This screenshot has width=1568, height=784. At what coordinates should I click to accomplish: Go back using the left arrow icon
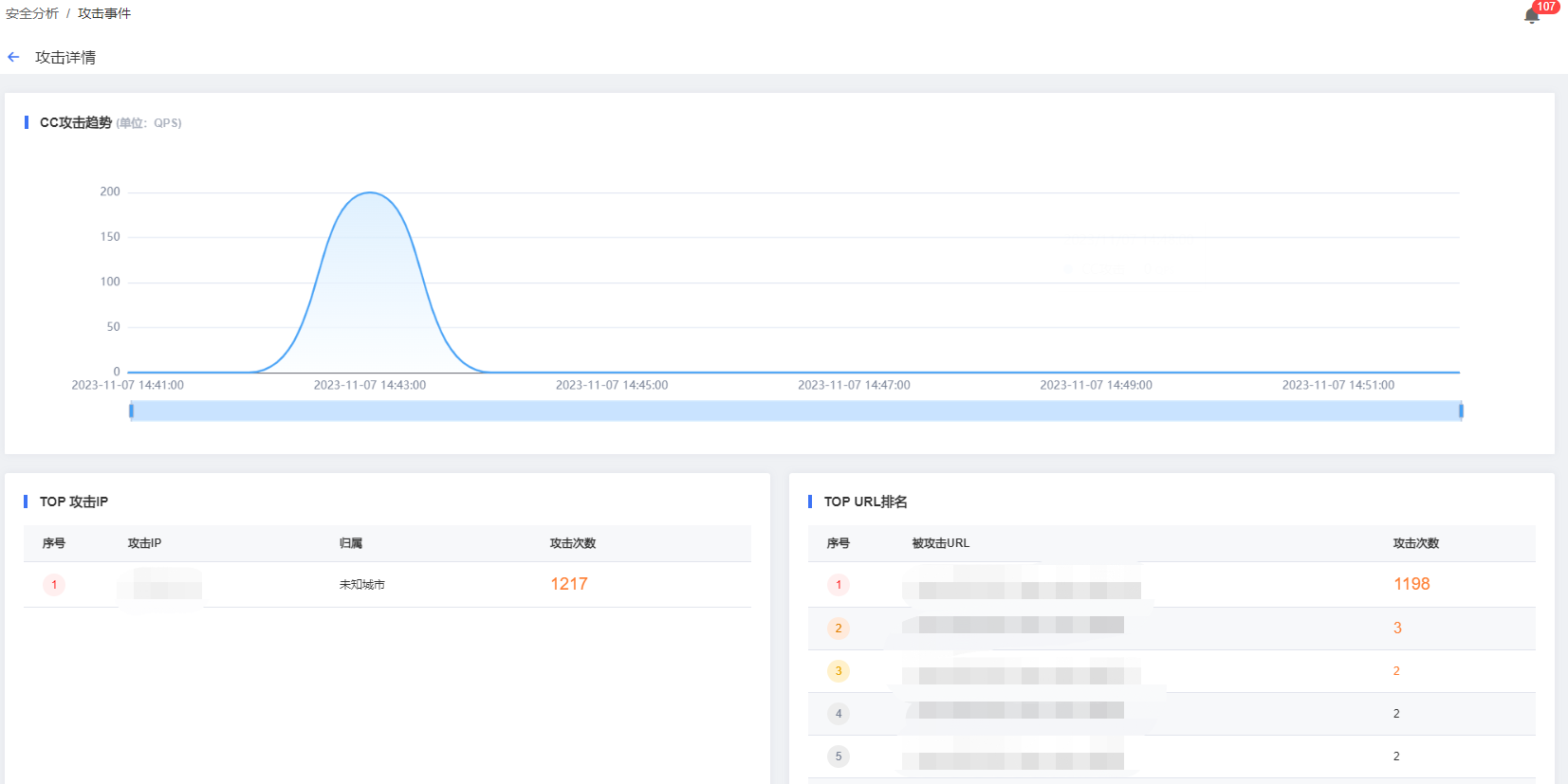[x=13, y=57]
